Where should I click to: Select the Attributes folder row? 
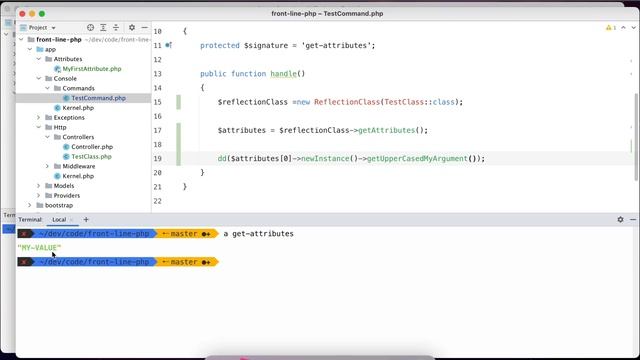click(83, 59)
